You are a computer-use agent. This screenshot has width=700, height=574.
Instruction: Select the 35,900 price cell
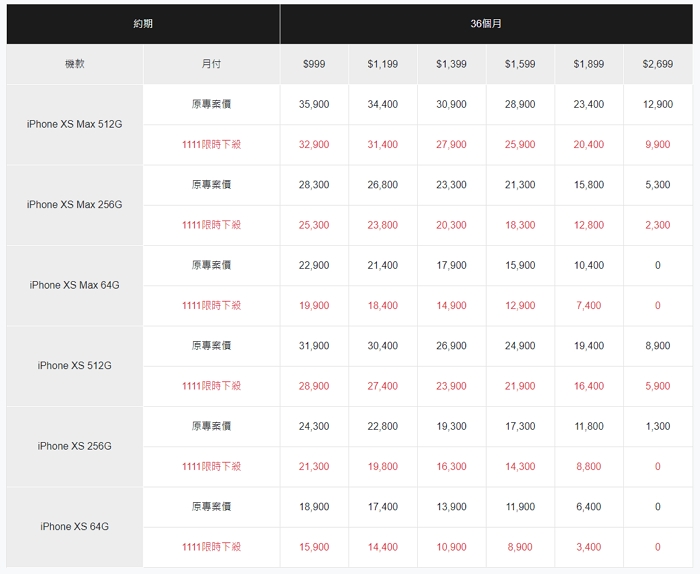pyautogui.click(x=314, y=104)
